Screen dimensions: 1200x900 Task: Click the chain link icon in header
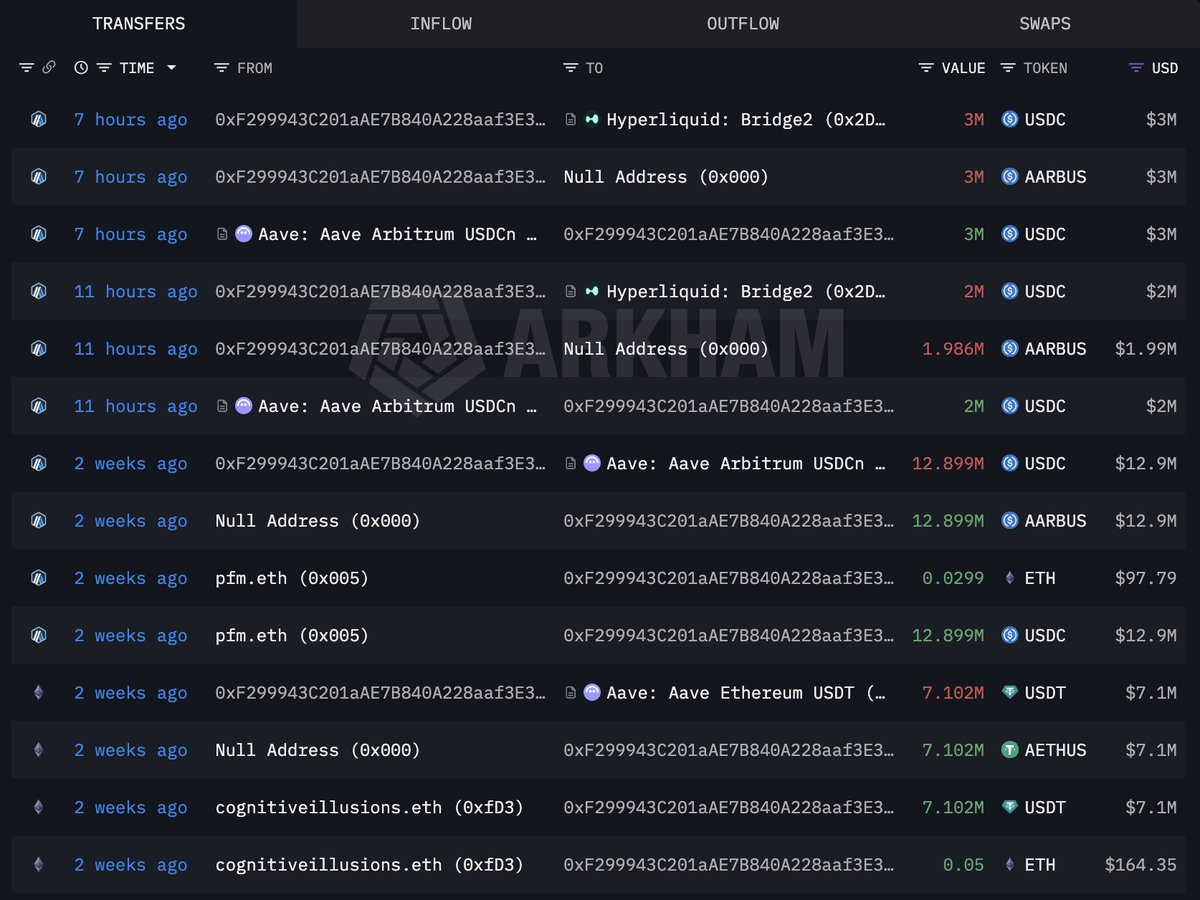(x=48, y=68)
